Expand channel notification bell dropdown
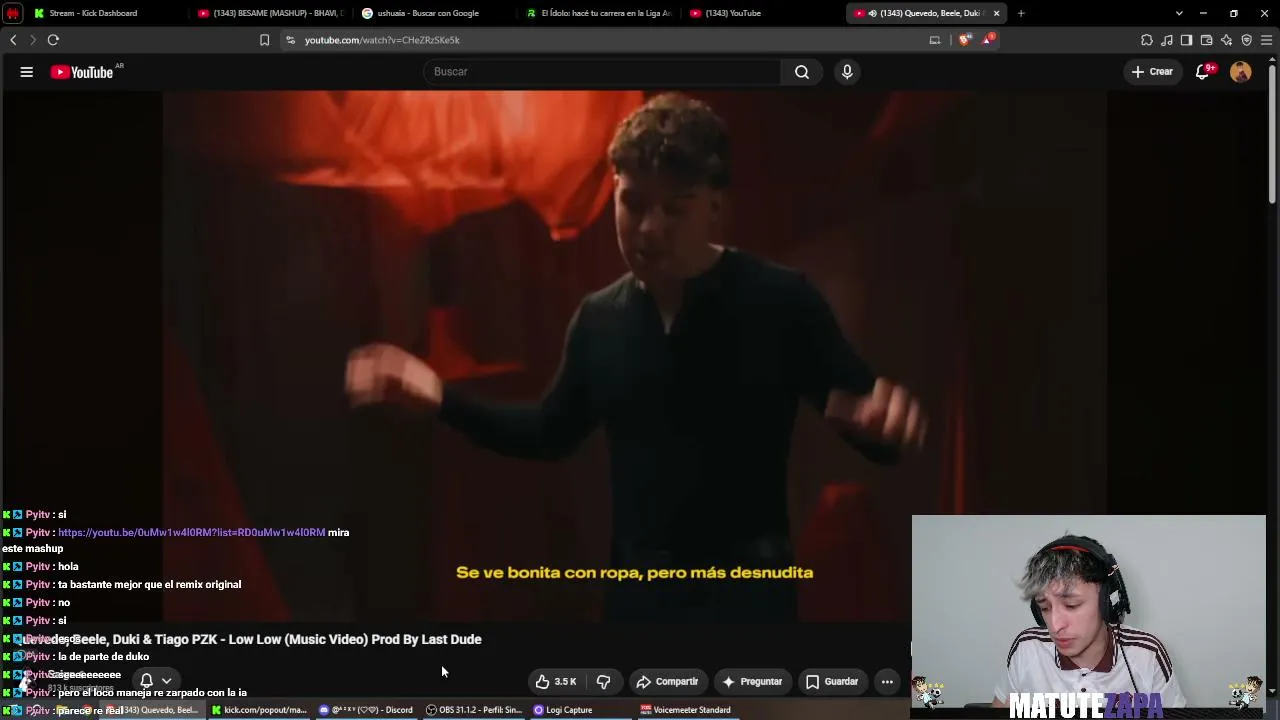Image resolution: width=1280 pixels, height=720 pixels. pyautogui.click(x=166, y=681)
